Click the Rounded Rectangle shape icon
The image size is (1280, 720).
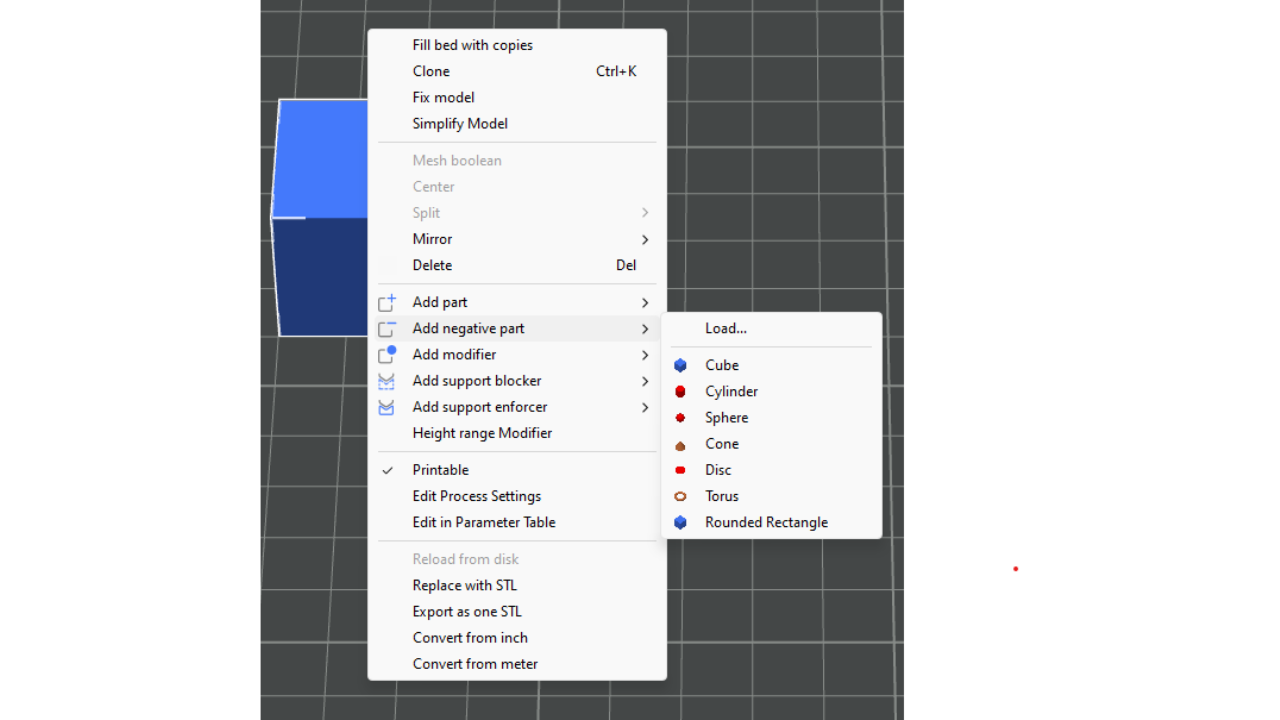tap(680, 522)
